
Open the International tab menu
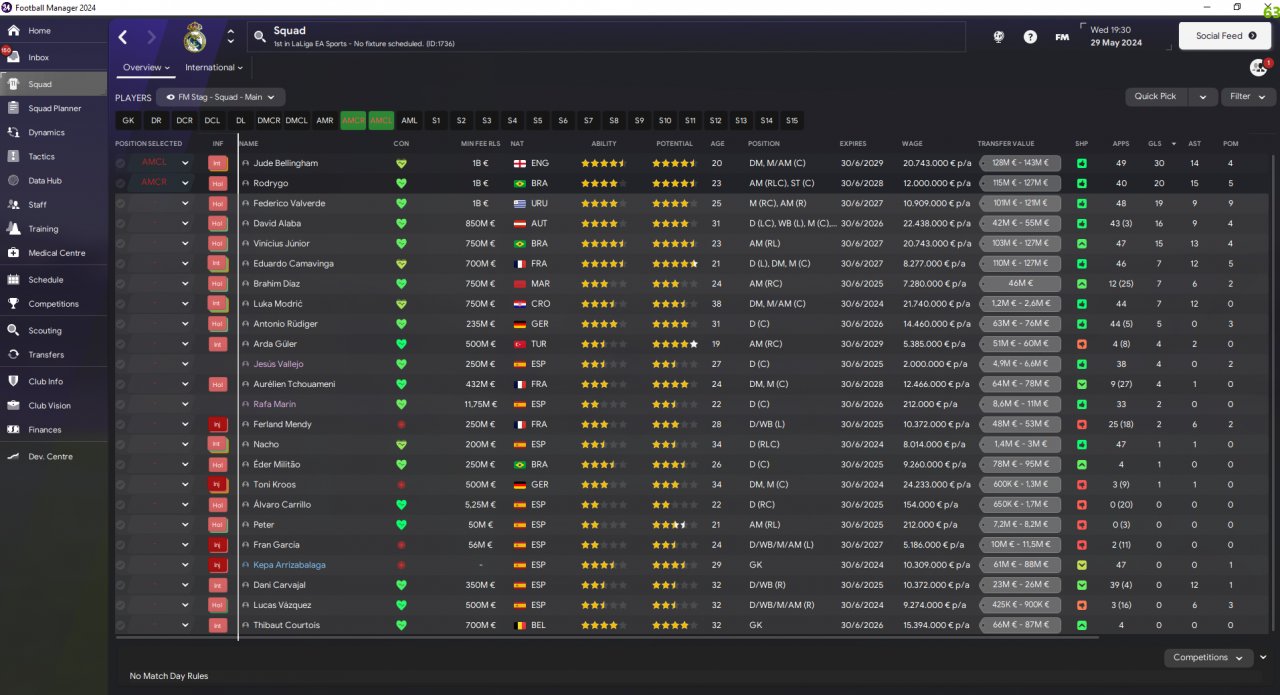215,68
